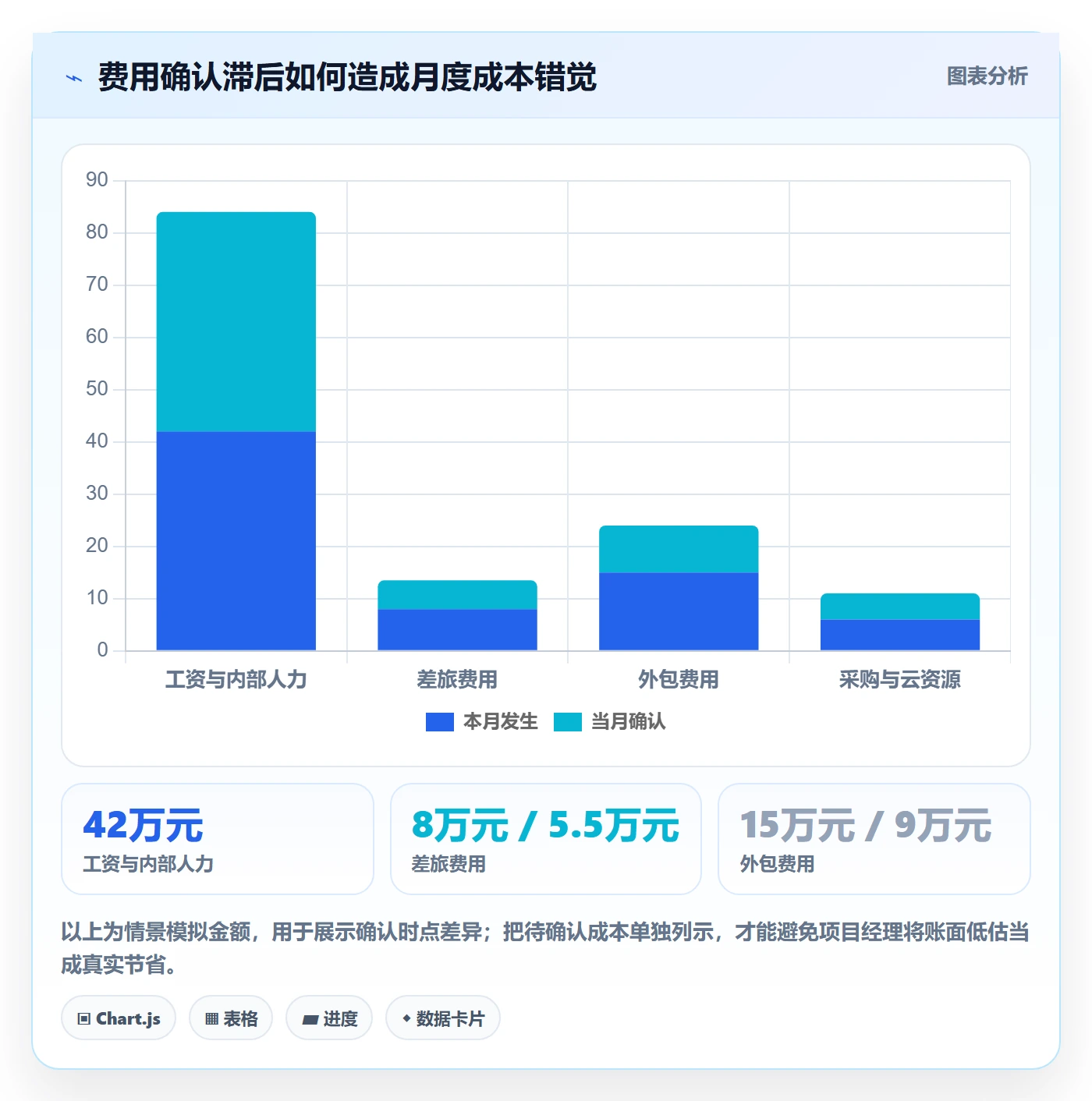1092x1101 pixels.
Task: Click the 10 y-axis tick label
Action: [97, 598]
